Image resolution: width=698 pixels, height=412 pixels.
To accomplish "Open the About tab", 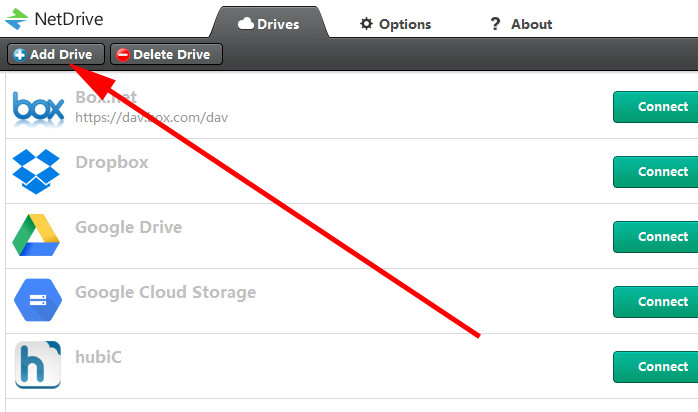I will (x=521, y=24).
